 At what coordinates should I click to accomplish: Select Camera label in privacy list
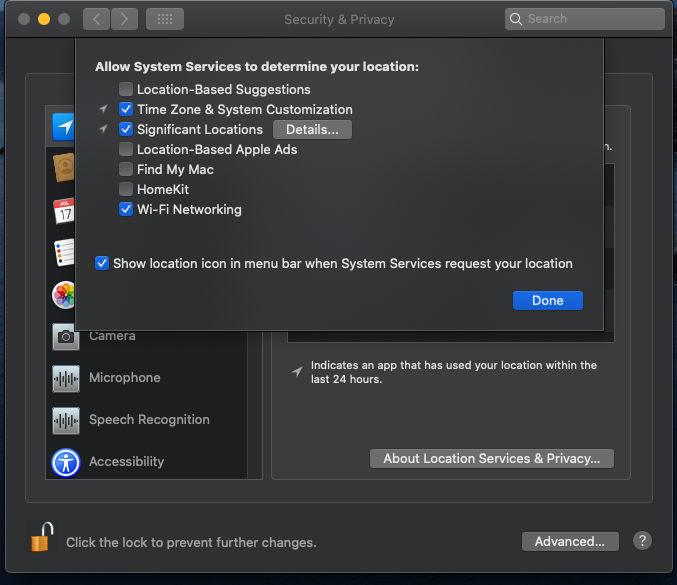click(x=112, y=336)
